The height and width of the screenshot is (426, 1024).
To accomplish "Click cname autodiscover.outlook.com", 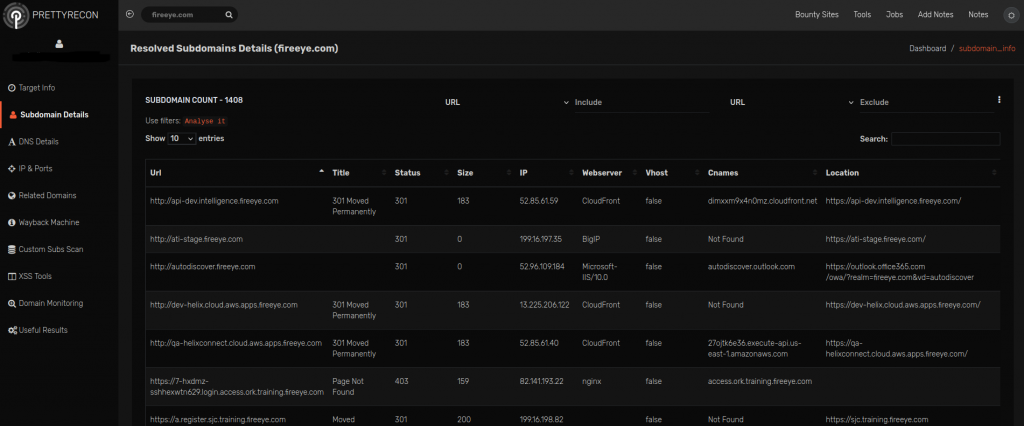I will pos(751,267).
